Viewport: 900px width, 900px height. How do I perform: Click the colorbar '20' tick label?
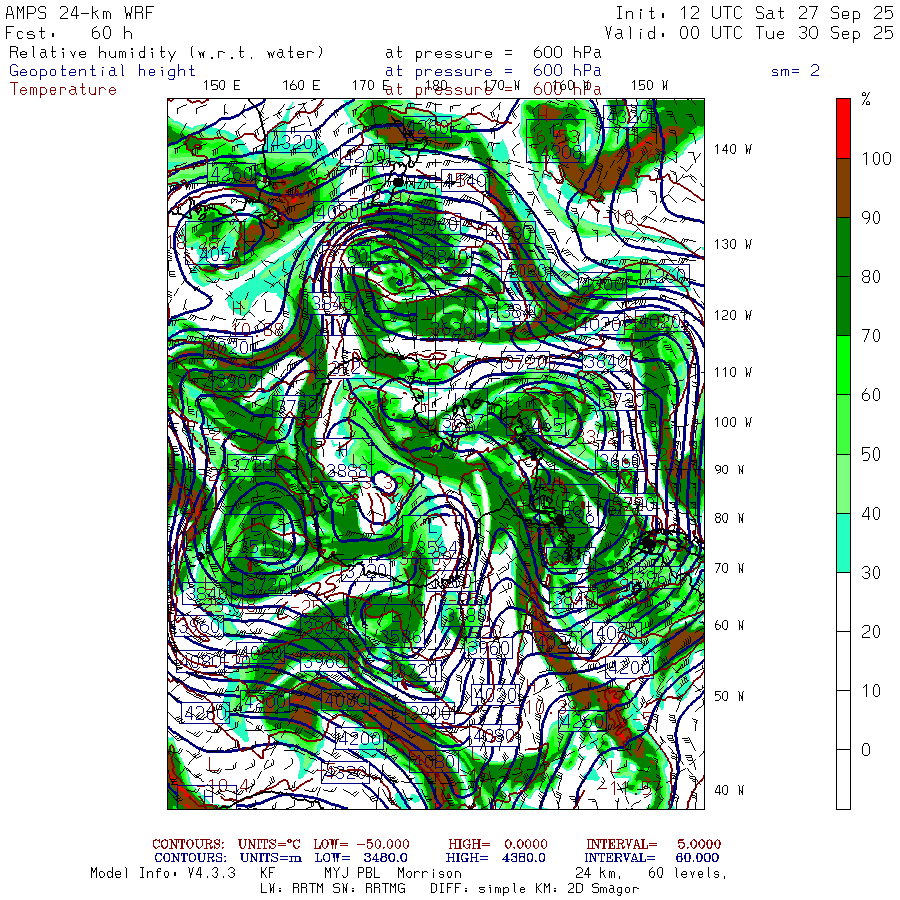(871, 632)
